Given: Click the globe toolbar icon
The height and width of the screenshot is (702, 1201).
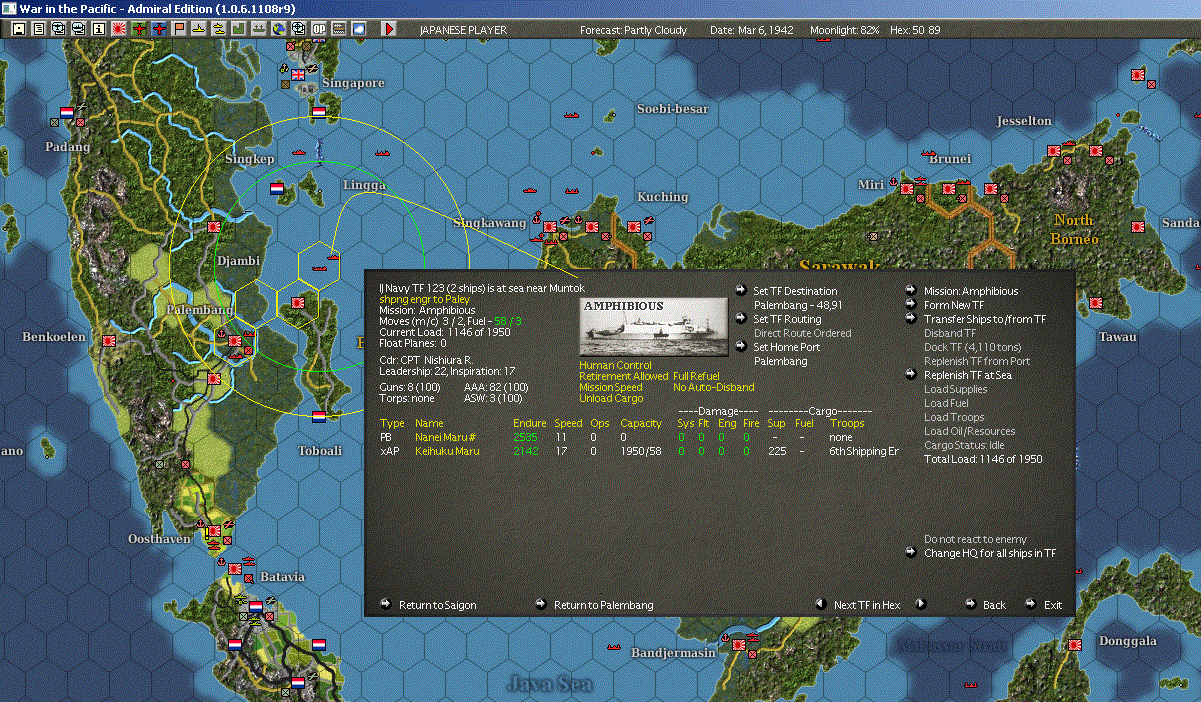Looking at the screenshot, I should click(x=278, y=29).
